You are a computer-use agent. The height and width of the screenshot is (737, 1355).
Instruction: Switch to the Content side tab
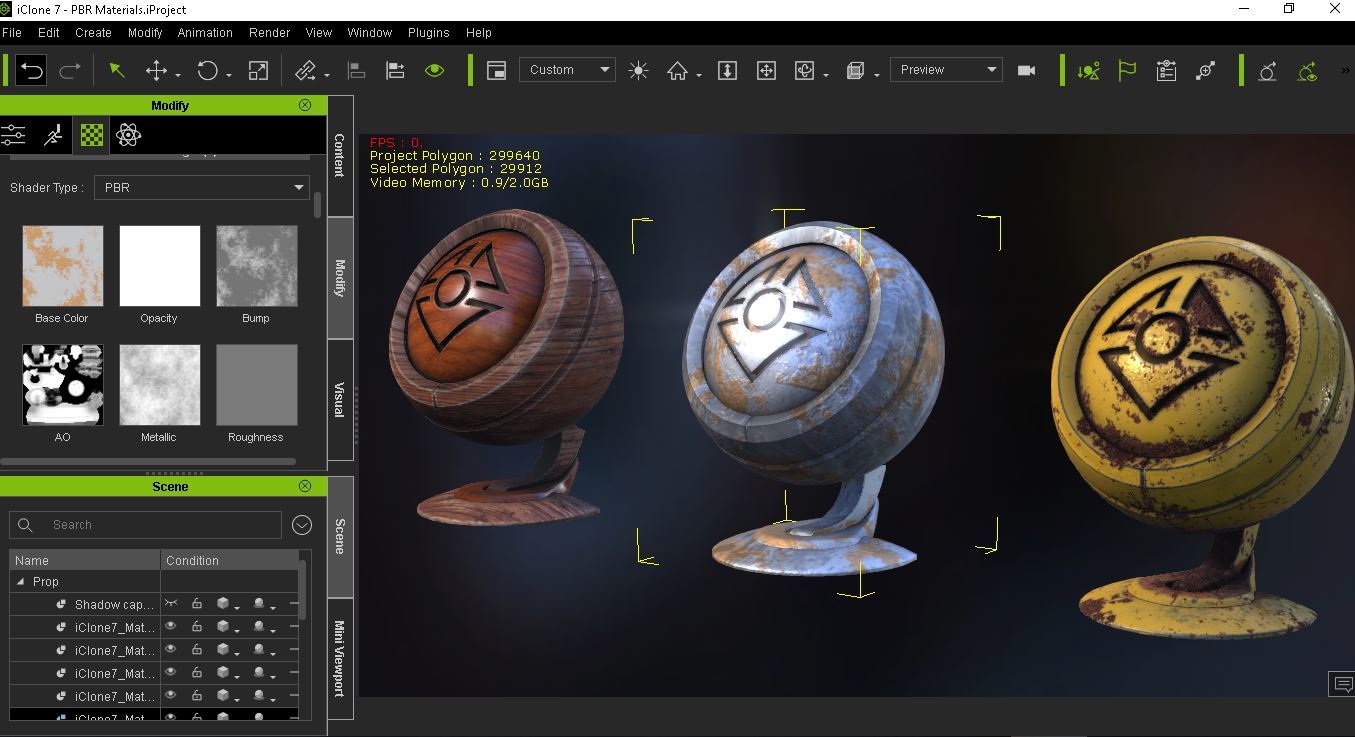point(340,156)
